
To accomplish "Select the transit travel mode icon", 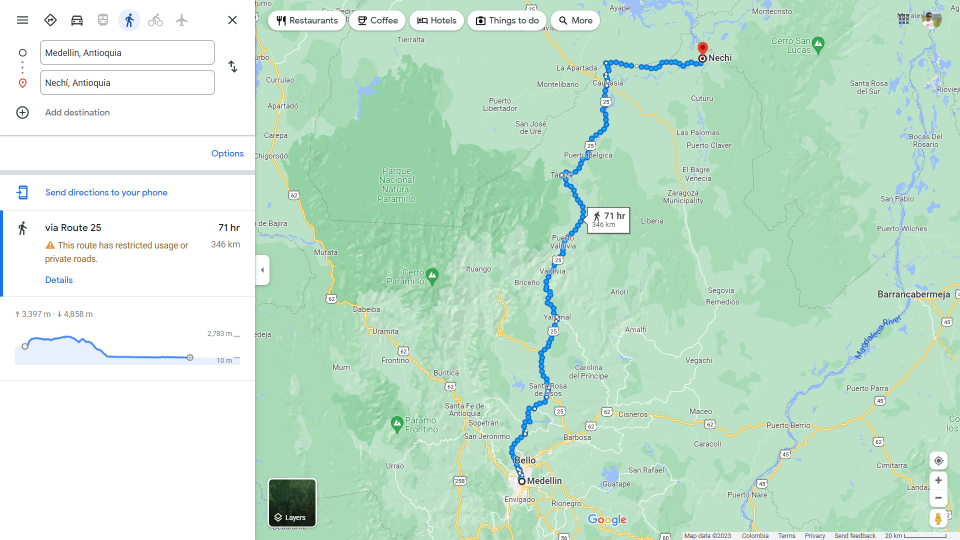I will [103, 20].
